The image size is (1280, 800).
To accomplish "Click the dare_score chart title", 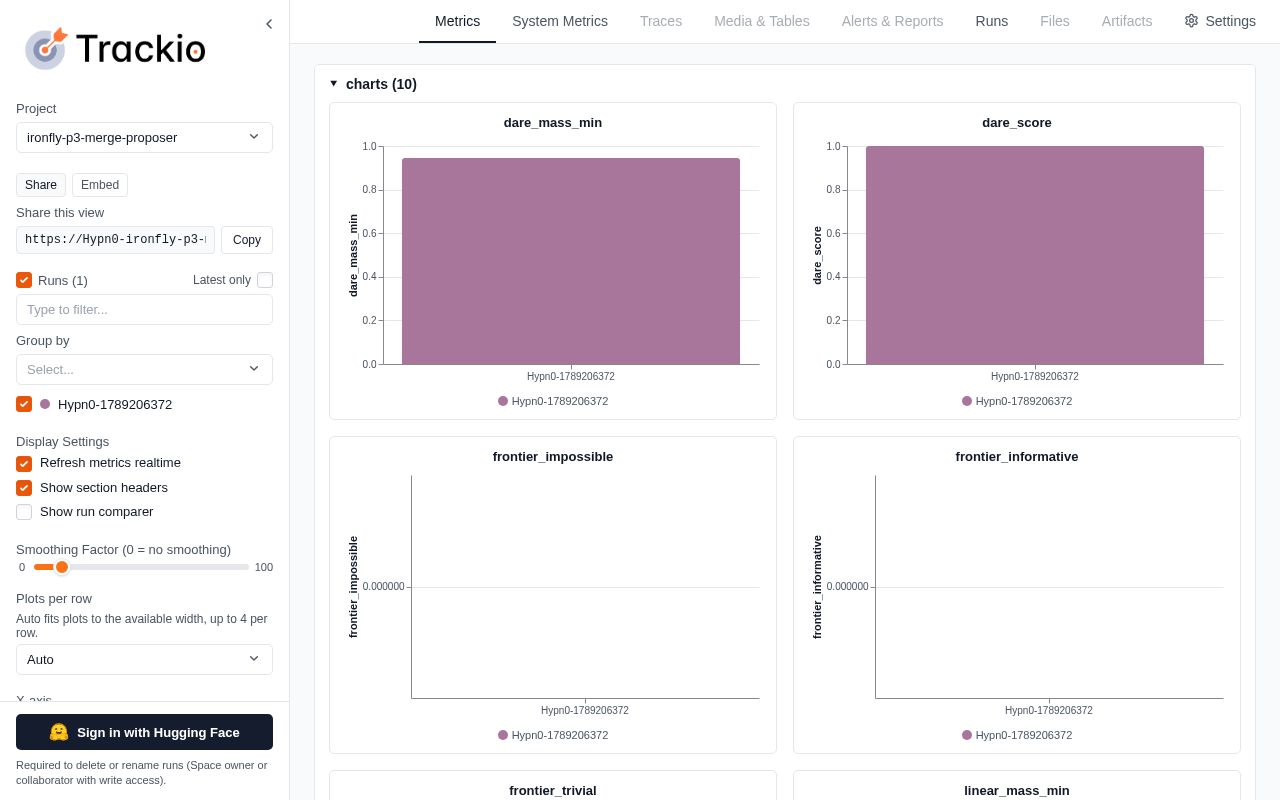I will pyautogui.click(x=1017, y=123).
